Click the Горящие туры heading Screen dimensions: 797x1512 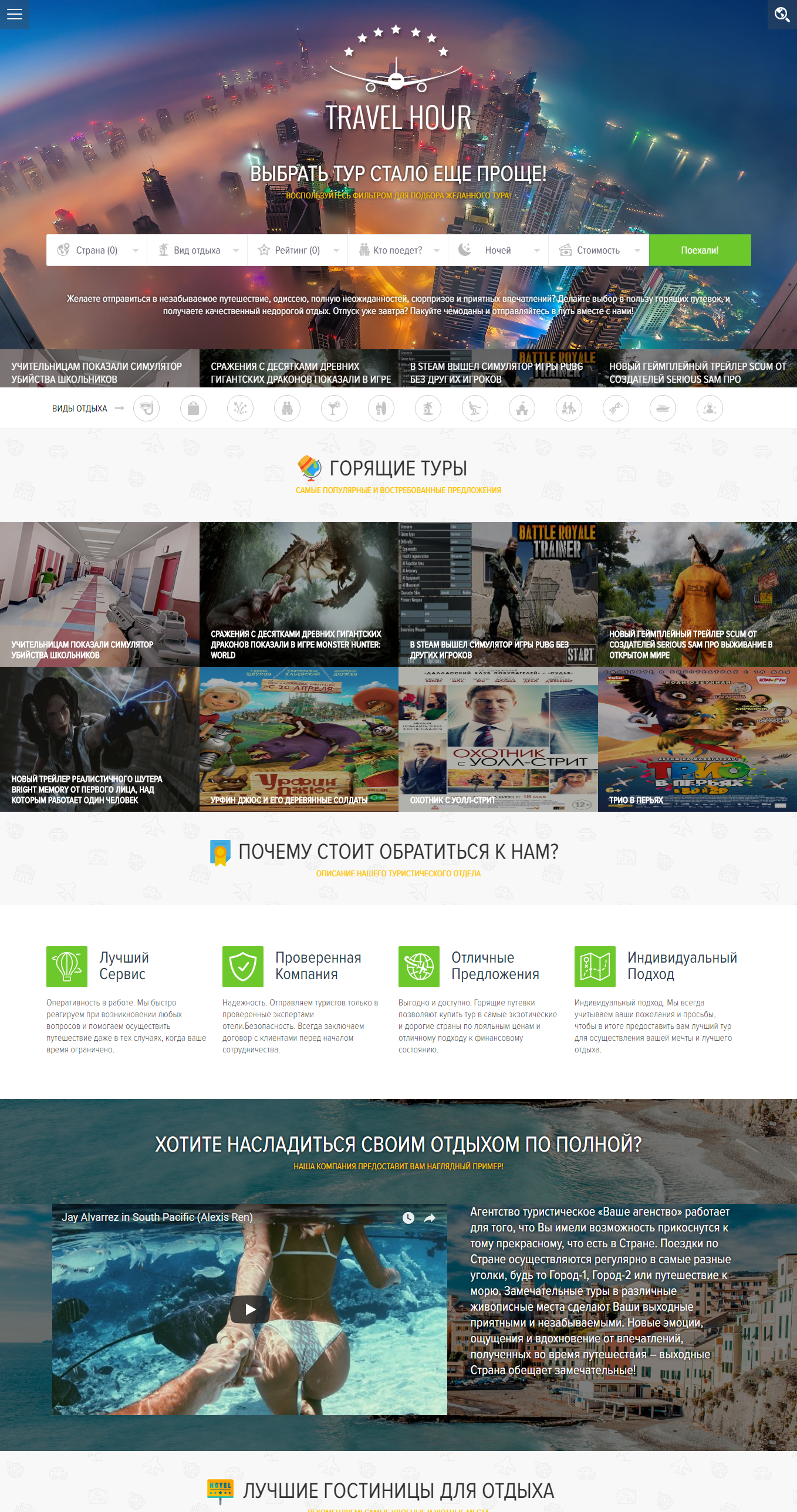398,468
